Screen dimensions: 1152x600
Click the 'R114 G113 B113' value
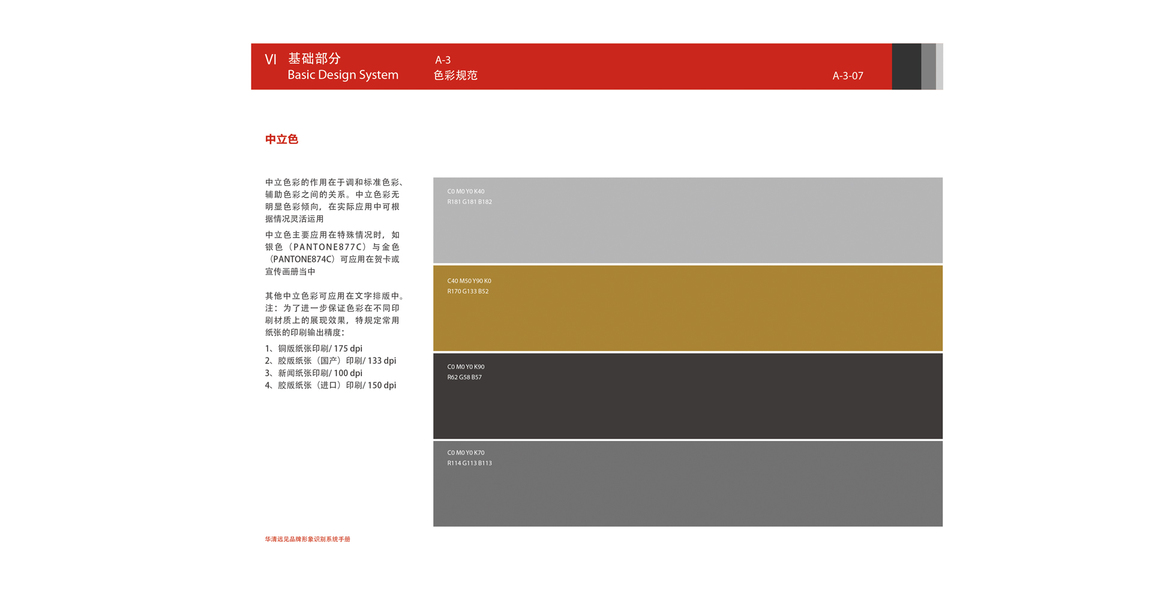click(469, 463)
